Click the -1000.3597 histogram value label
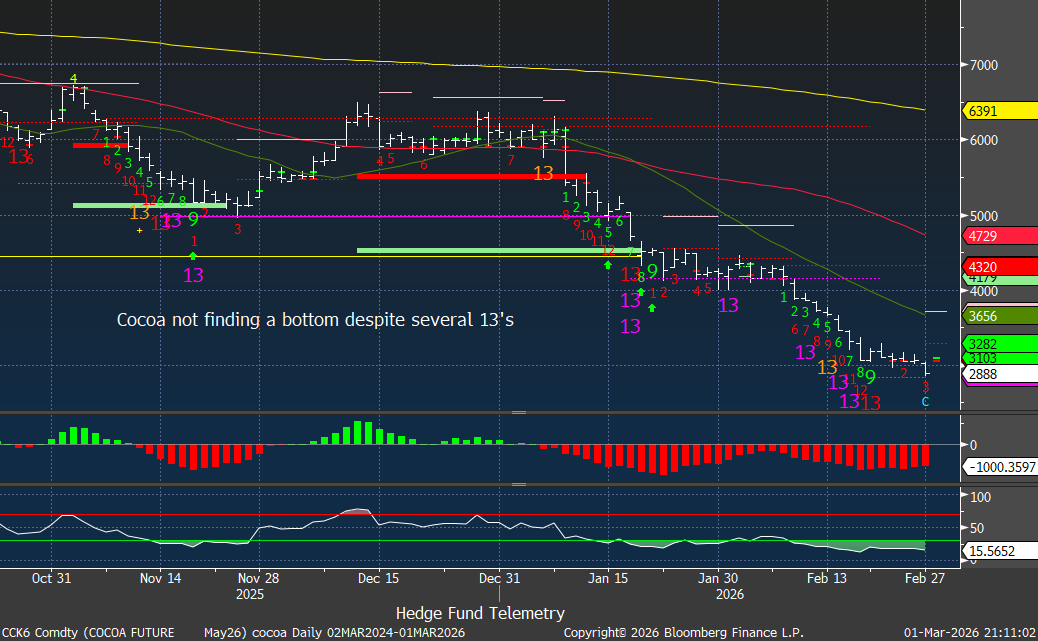Viewport: 1038px width, 641px height. click(x=997, y=467)
